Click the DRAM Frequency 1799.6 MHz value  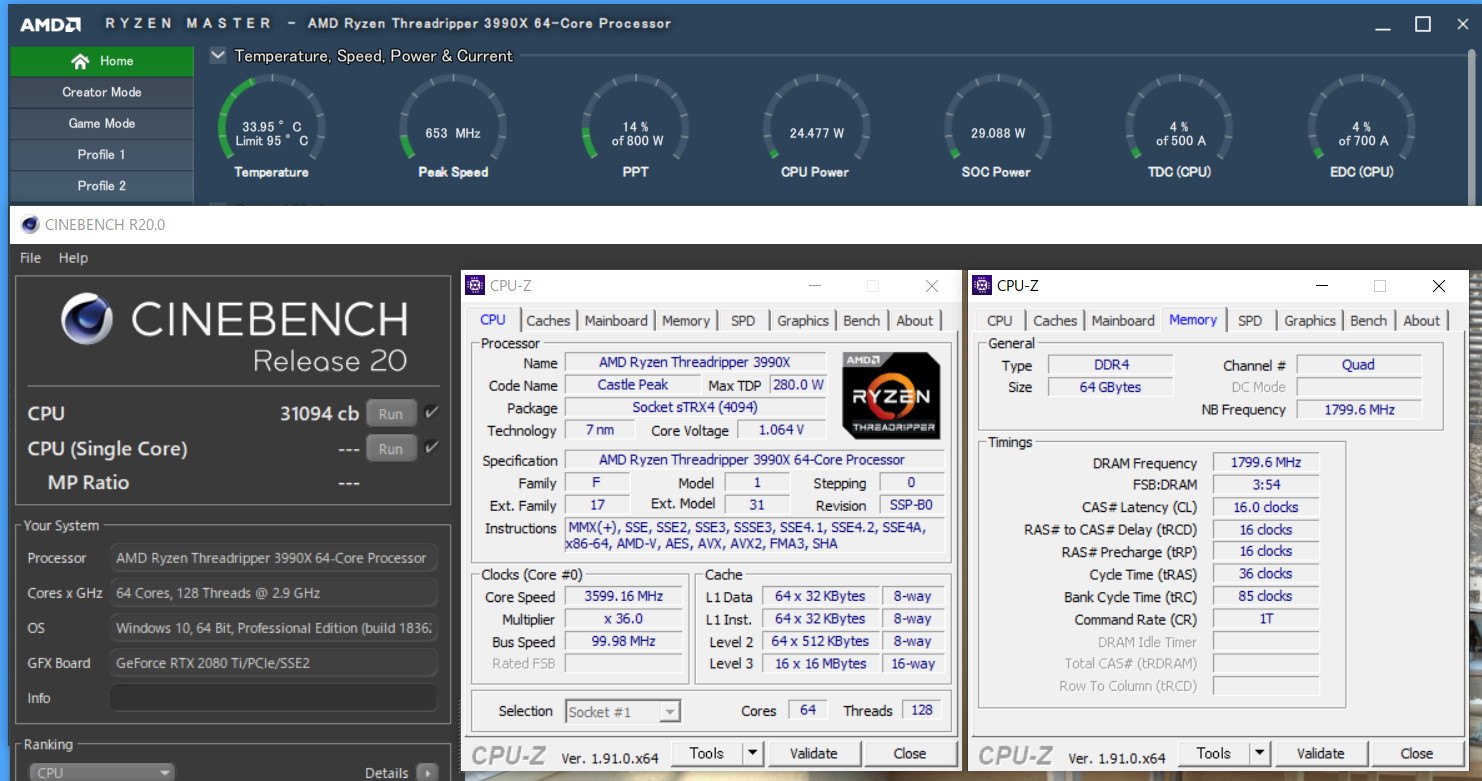point(1266,463)
